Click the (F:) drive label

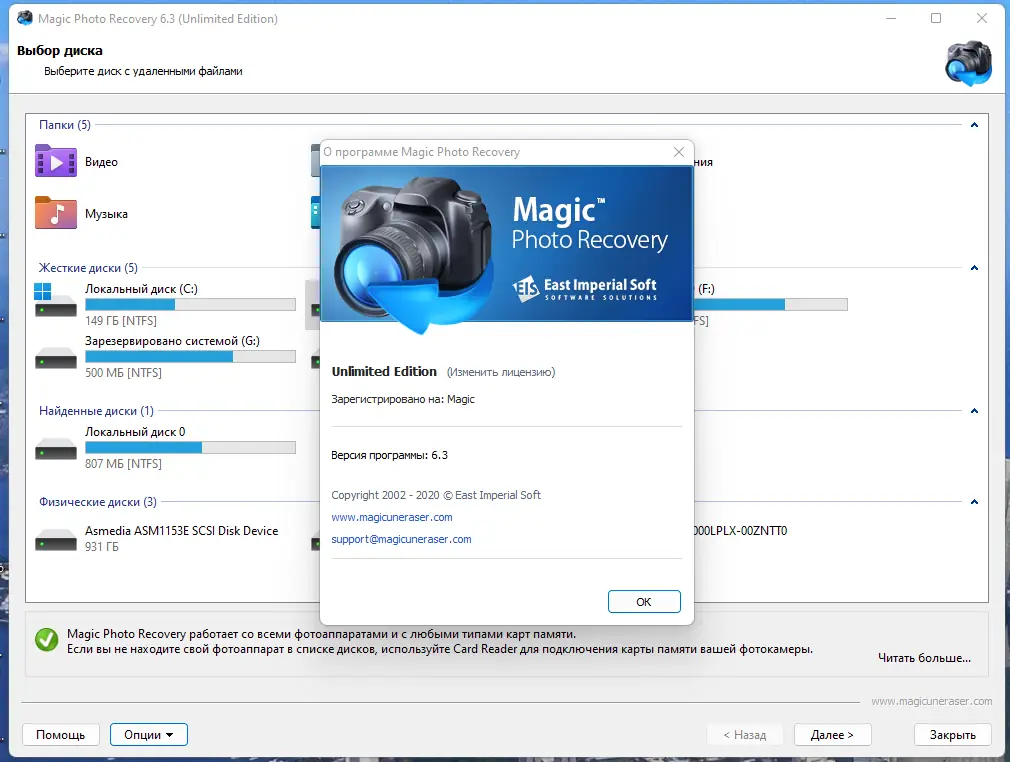[706, 289]
